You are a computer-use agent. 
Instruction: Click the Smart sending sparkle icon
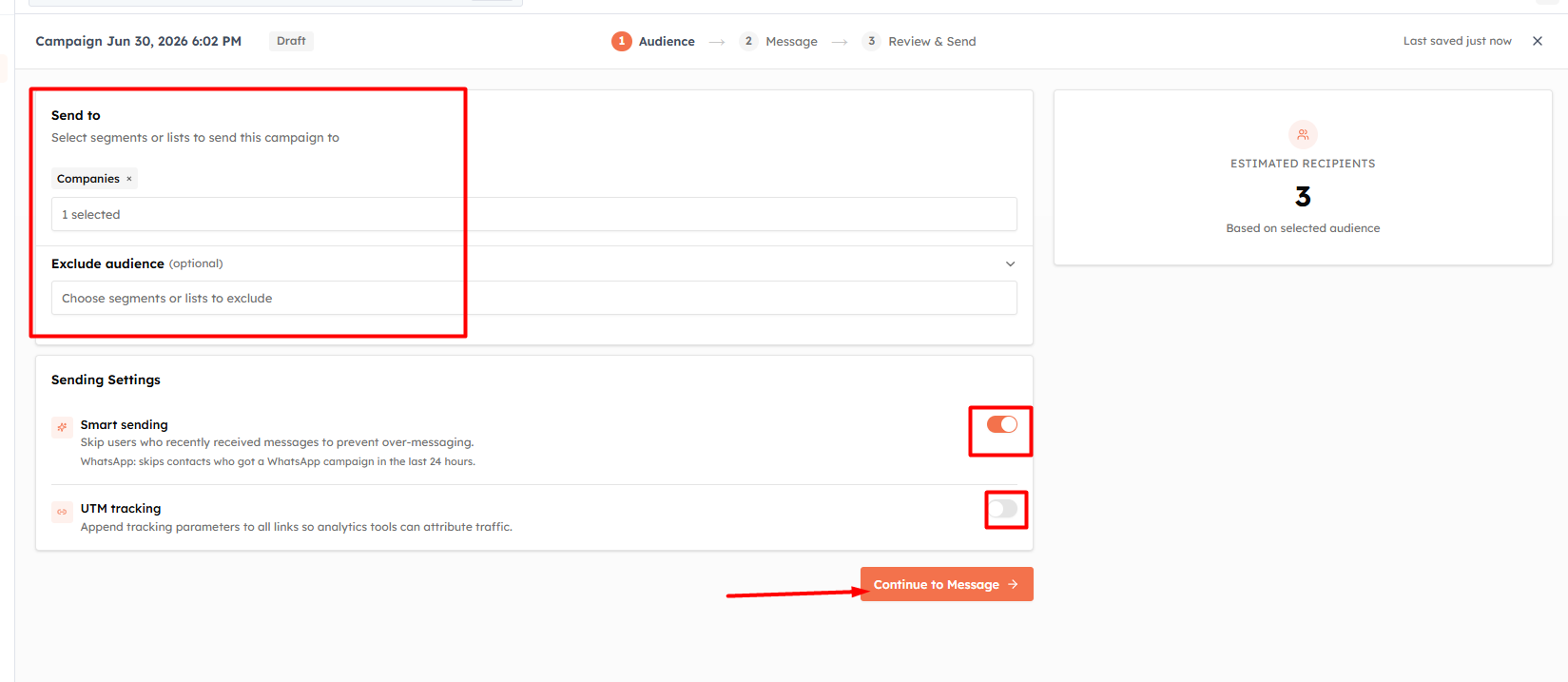coord(62,427)
